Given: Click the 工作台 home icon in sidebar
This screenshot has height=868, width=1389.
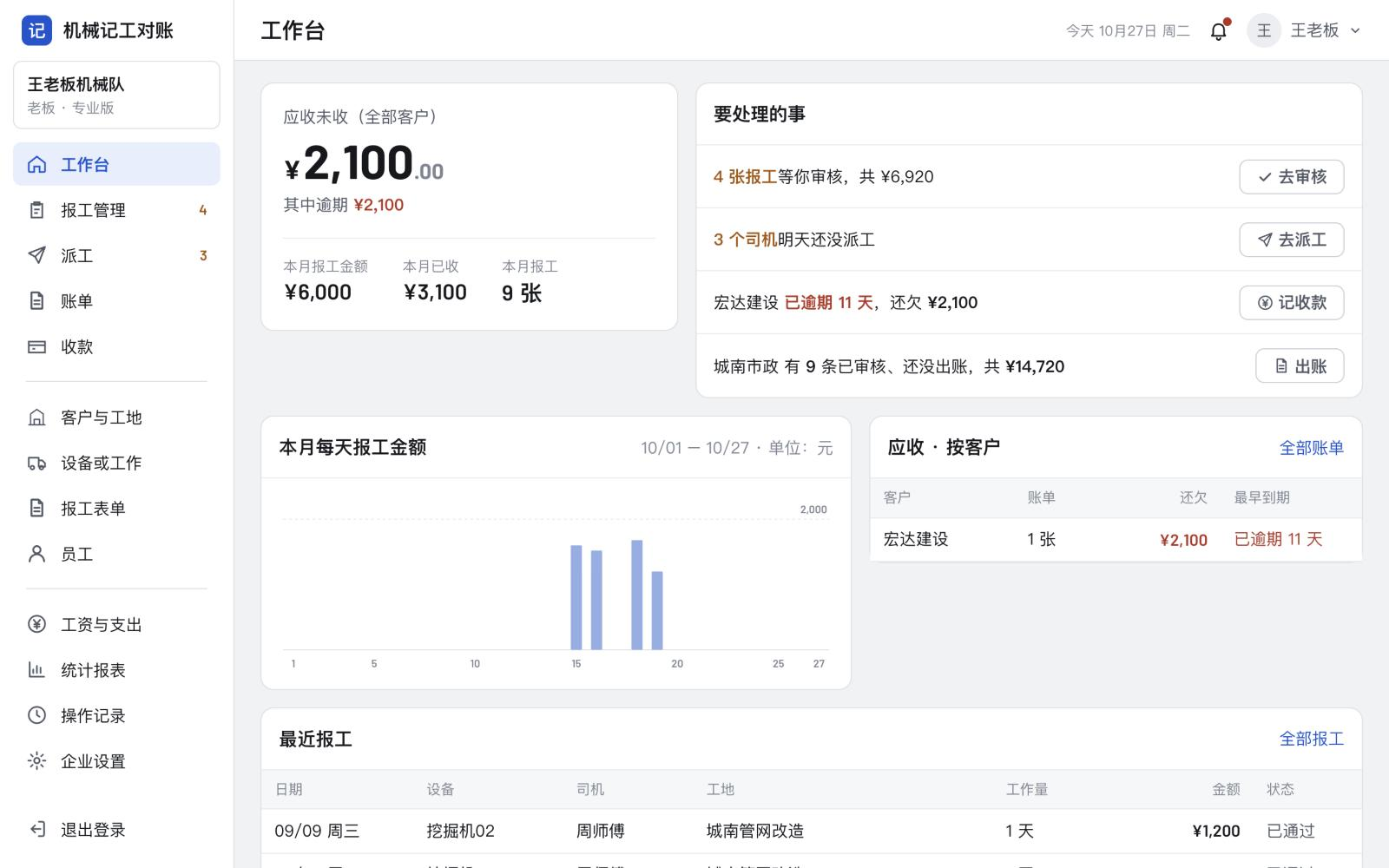Looking at the screenshot, I should click(36, 164).
